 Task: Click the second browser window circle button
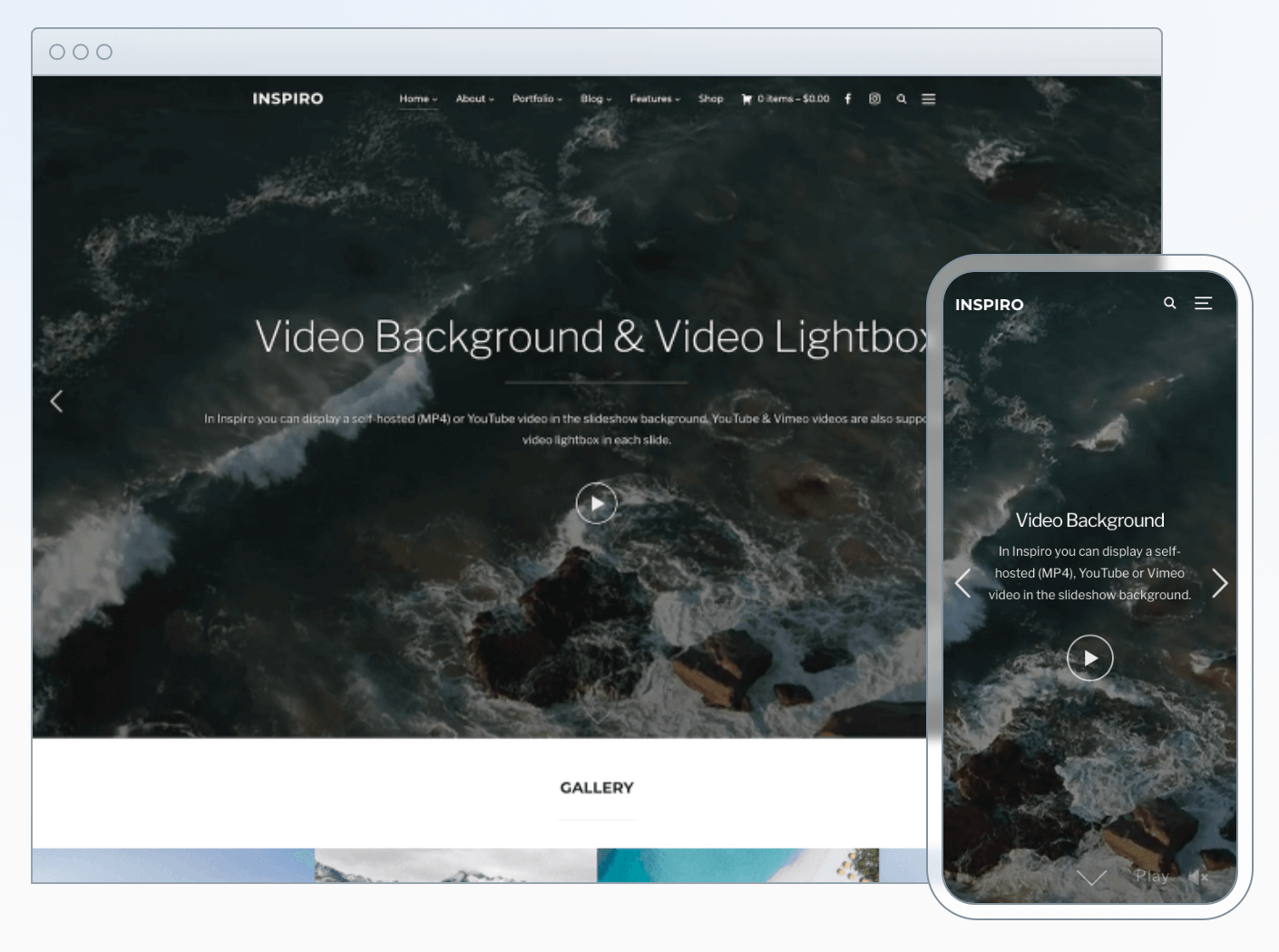coord(81,52)
